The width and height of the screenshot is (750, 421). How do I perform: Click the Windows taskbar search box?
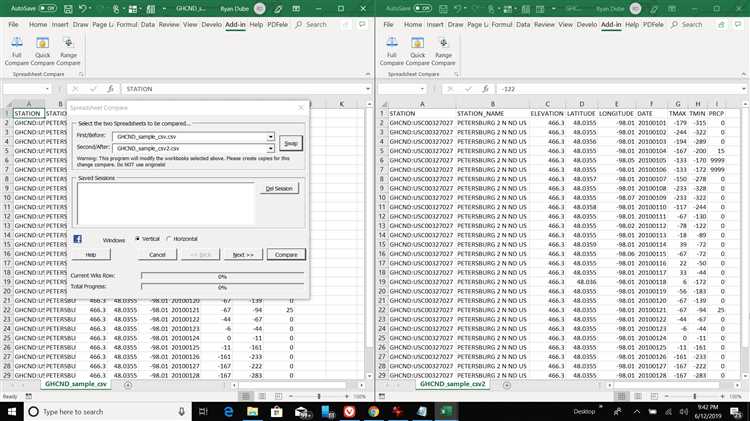tap(106, 411)
